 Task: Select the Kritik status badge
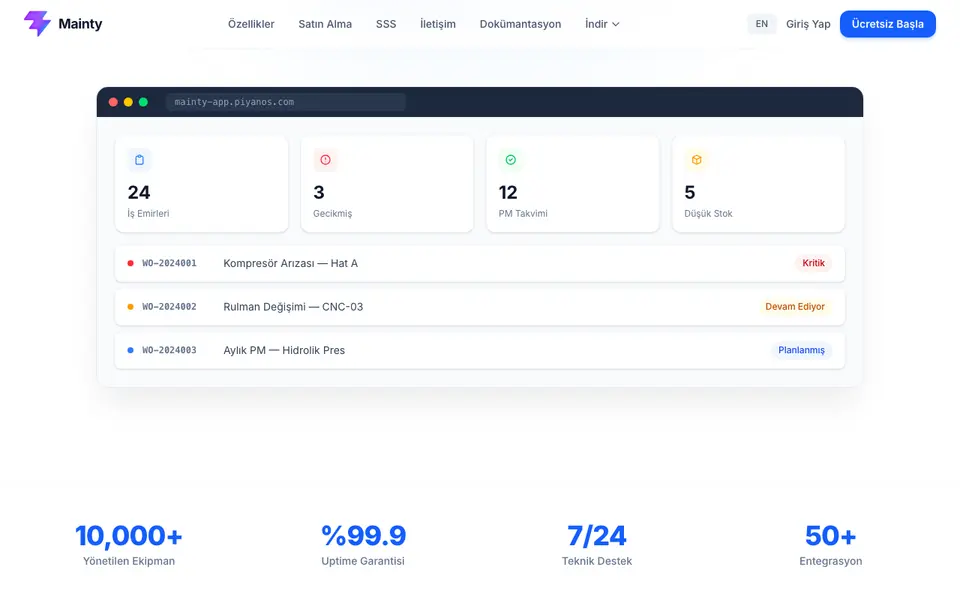(813, 263)
